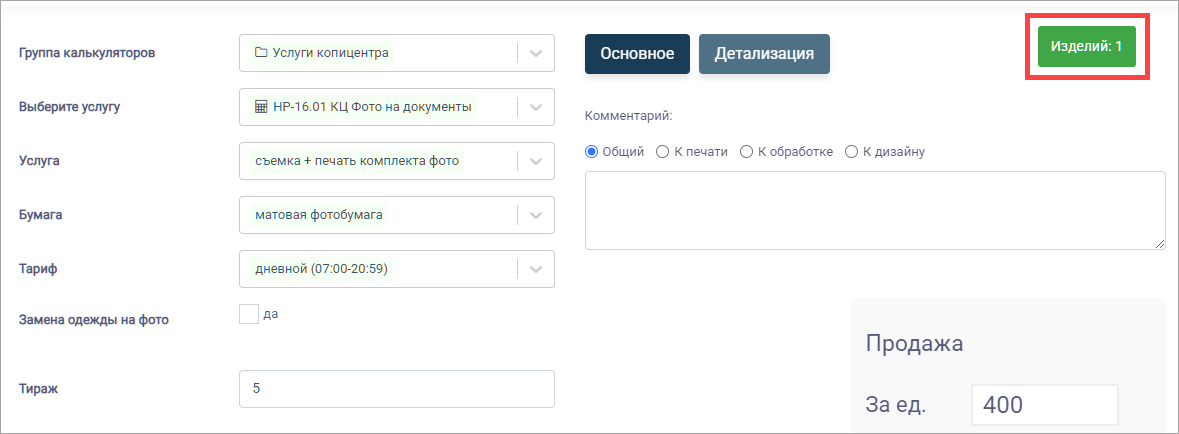The image size is (1179, 434).
Task: Grab the comment box resize handle
Action: point(1160,244)
